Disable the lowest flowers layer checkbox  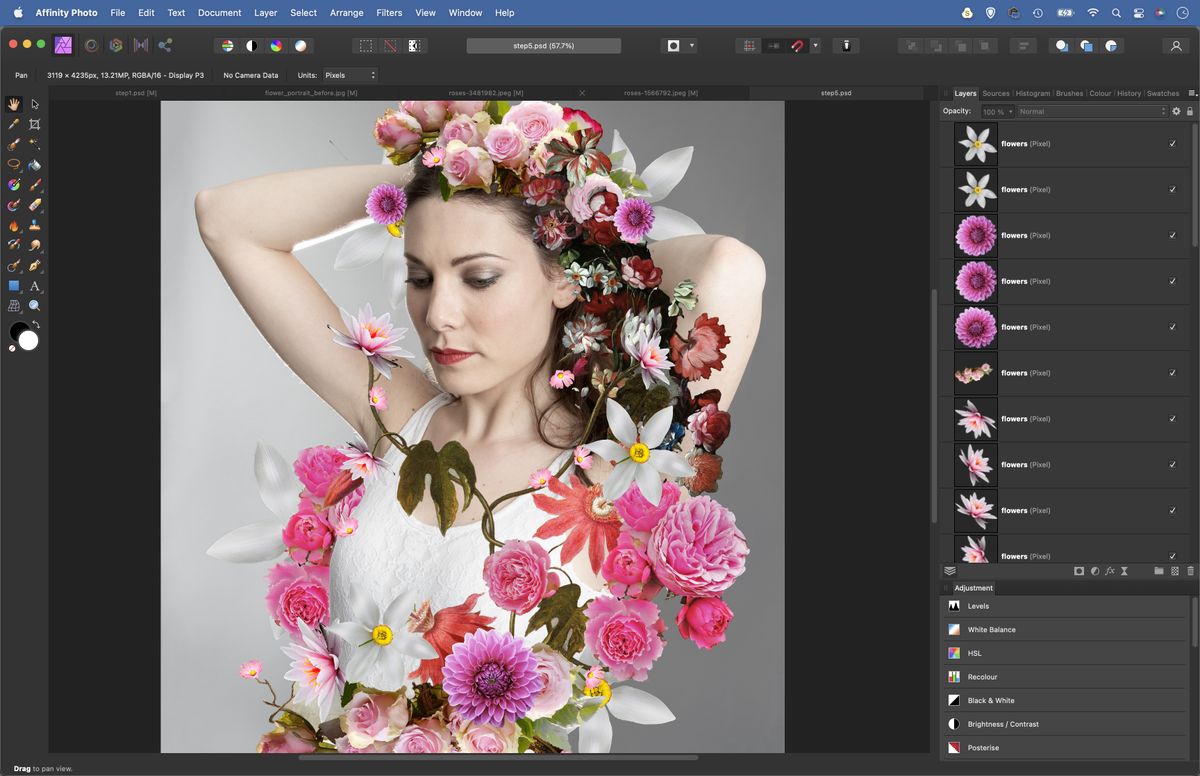(1172, 556)
